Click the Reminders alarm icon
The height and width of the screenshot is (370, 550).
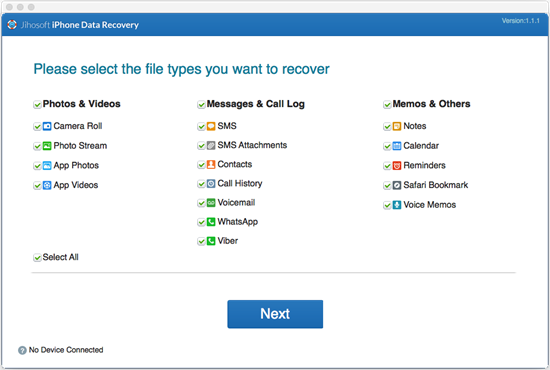(x=397, y=166)
